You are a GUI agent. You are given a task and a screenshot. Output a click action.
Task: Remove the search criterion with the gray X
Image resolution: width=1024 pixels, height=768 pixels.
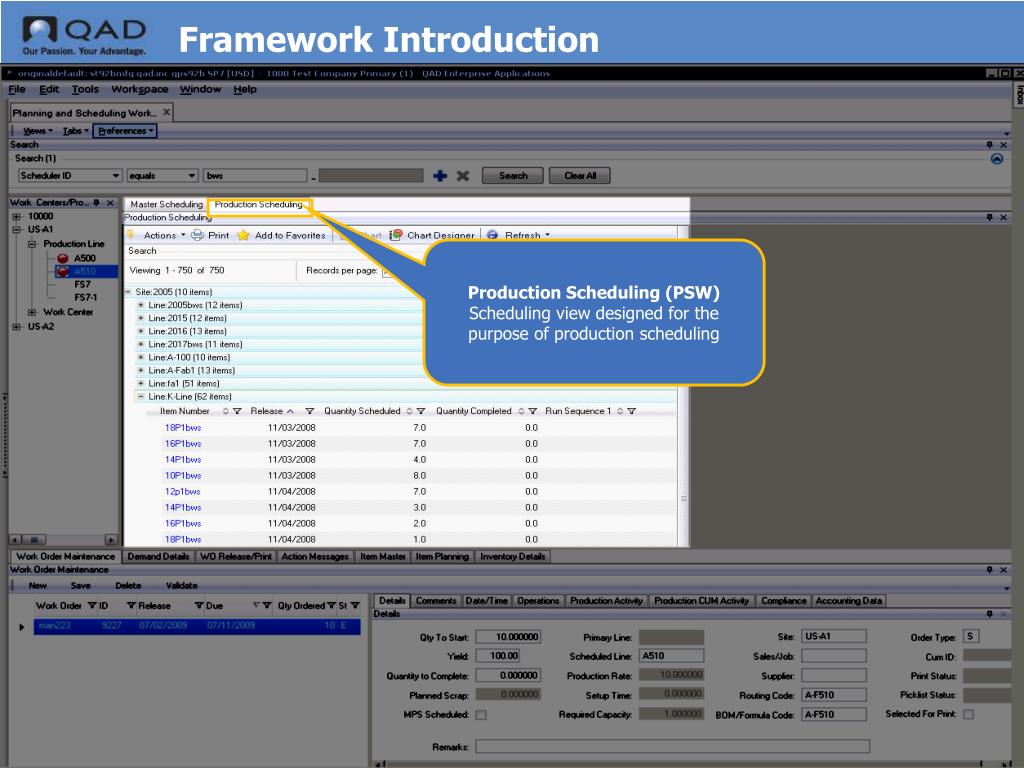[x=463, y=176]
